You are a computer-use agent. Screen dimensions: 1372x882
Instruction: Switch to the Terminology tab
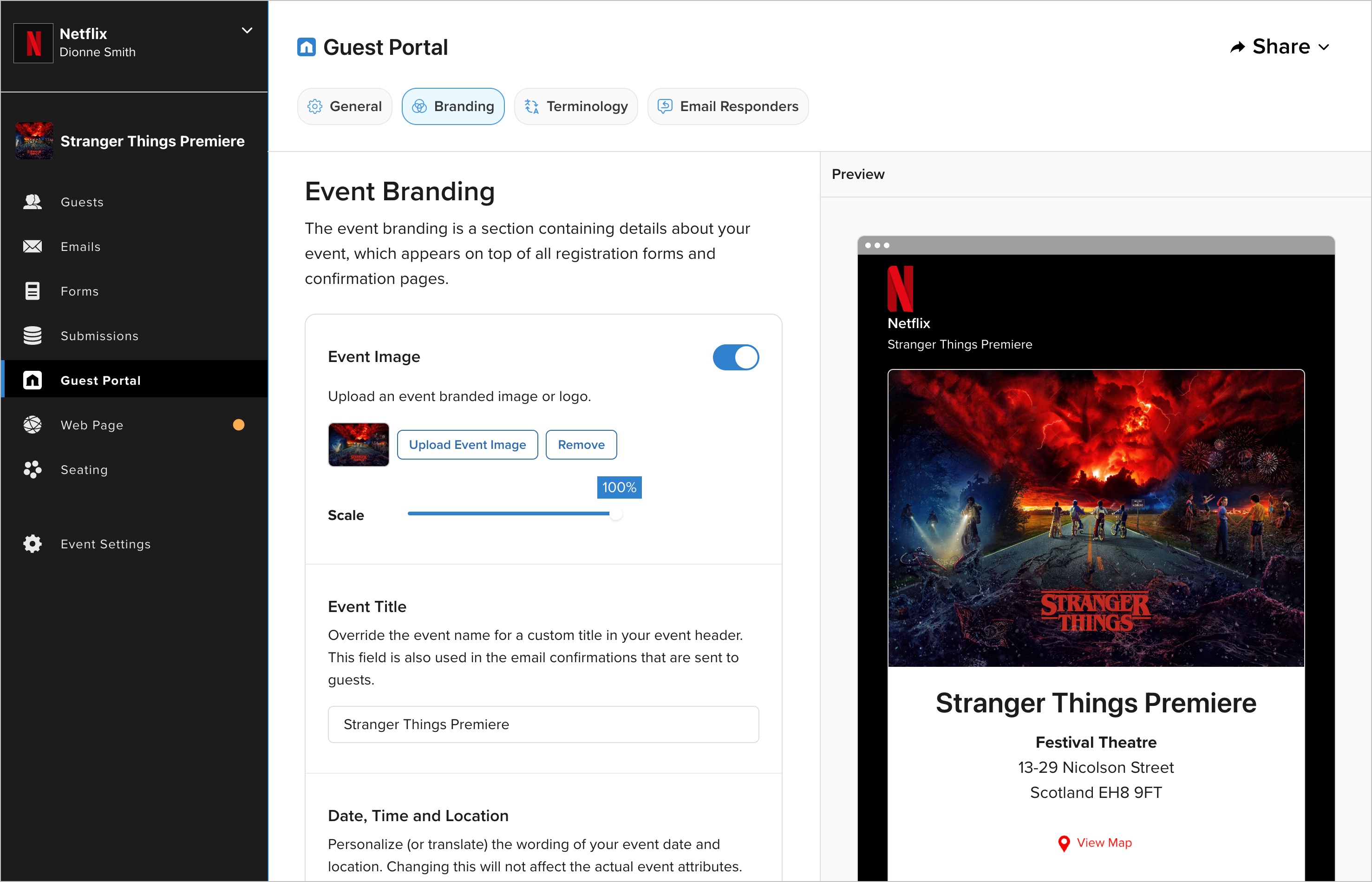tap(576, 106)
